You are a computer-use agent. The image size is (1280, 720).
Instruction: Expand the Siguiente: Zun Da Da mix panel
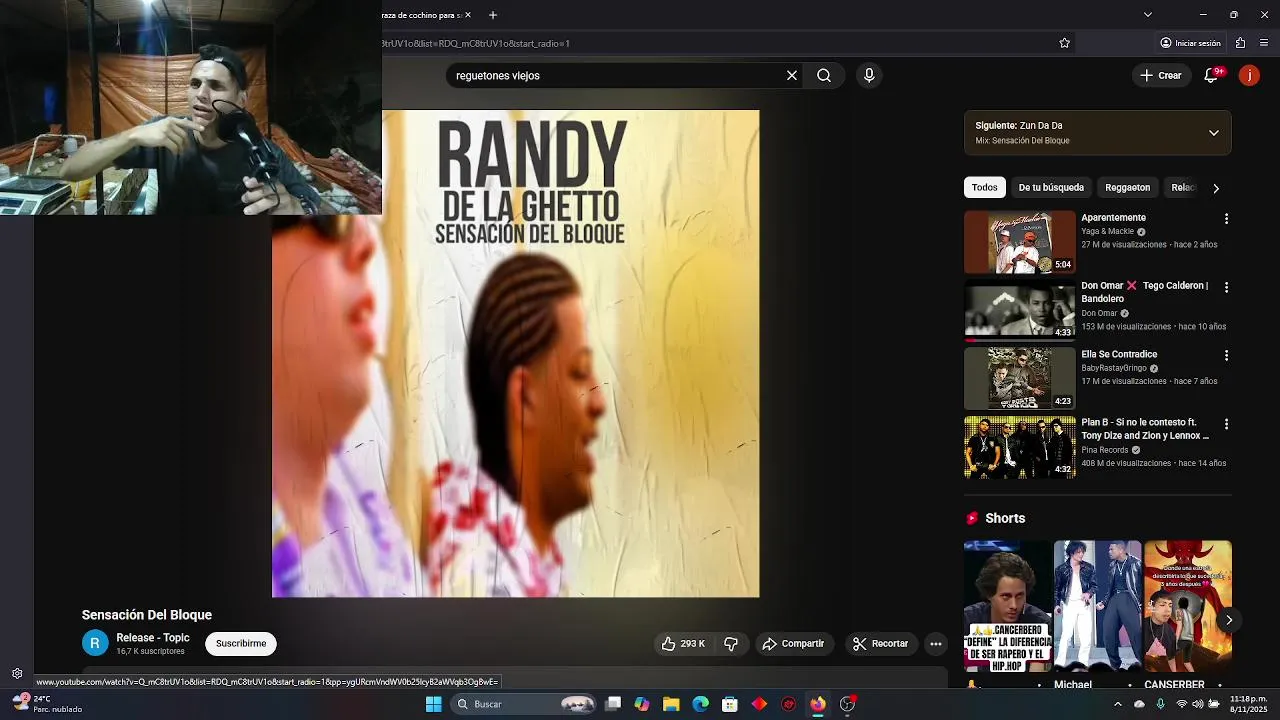(1213, 133)
